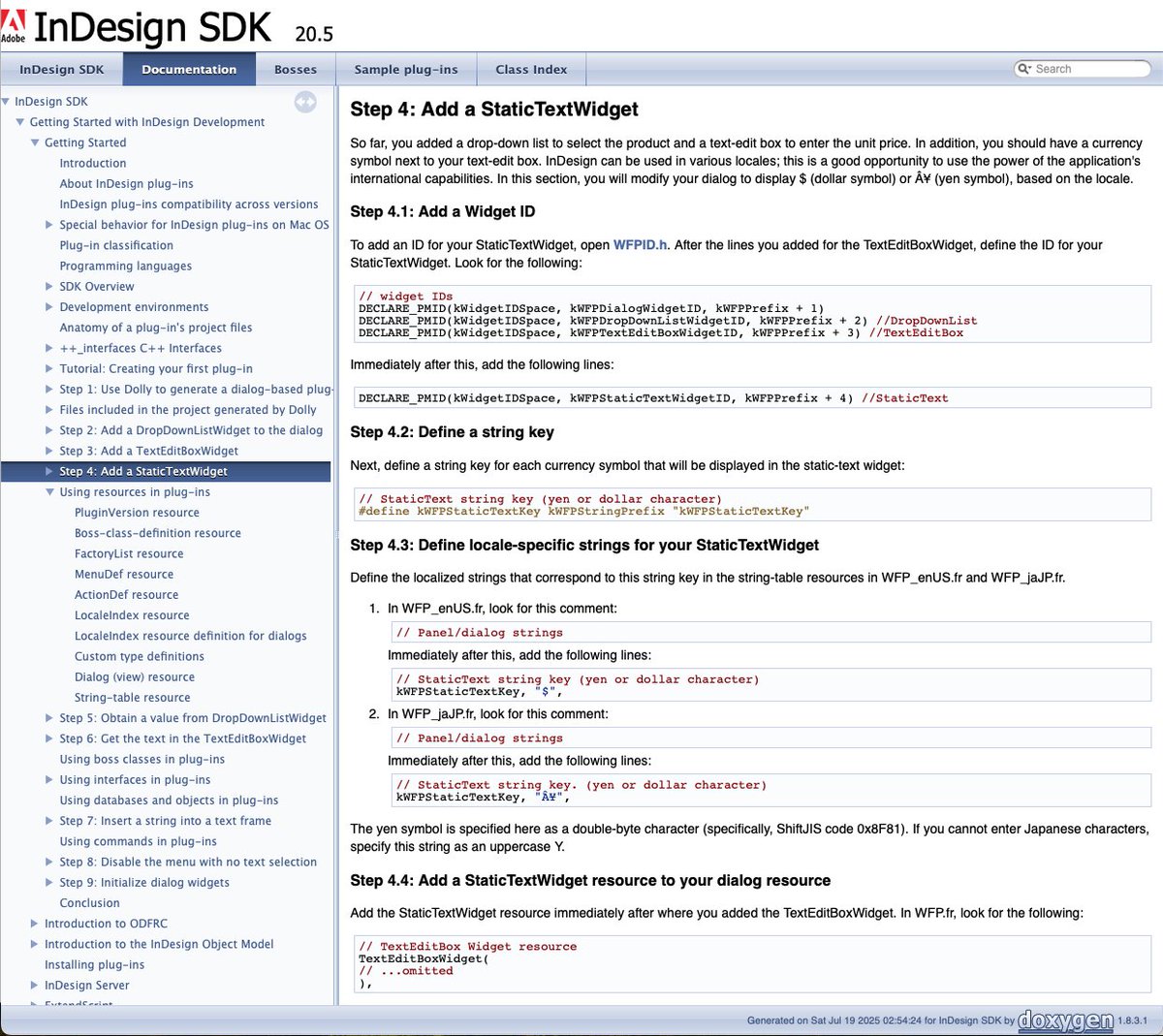Expand Special behavior for InDesign plug-ins node
Image resolution: width=1163 pixels, height=1036 pixels.
point(49,225)
